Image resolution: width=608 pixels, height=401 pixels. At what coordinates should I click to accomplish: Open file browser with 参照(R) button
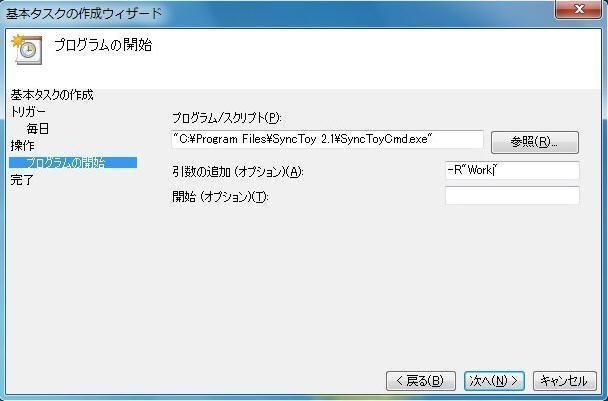tap(535, 142)
